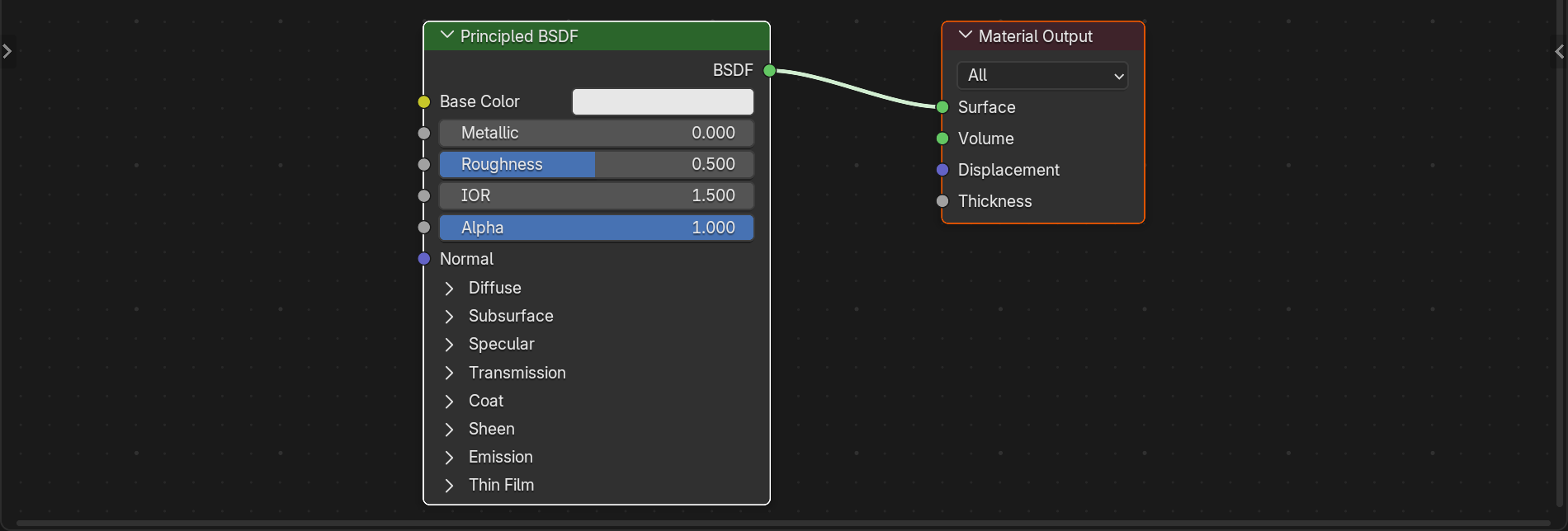Screen dimensions: 1568x531
Task: Expand the Sheen panel
Action: 449,429
